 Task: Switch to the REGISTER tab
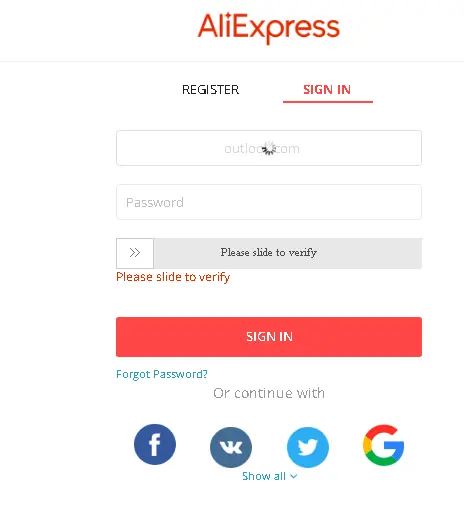[x=210, y=90]
